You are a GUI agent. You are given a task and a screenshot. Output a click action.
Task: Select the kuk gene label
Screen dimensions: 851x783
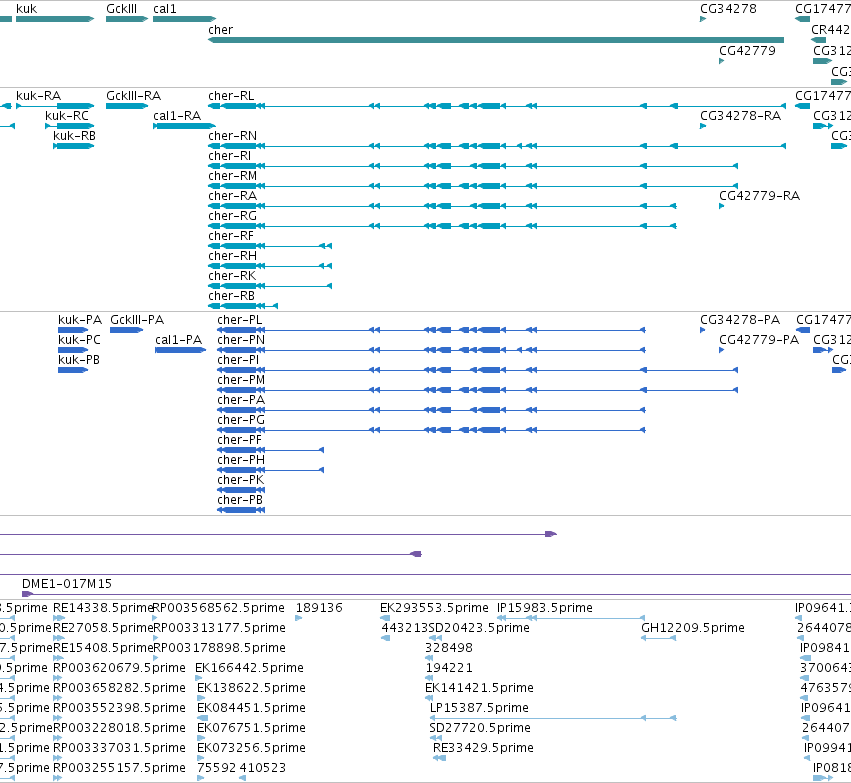click(x=27, y=9)
